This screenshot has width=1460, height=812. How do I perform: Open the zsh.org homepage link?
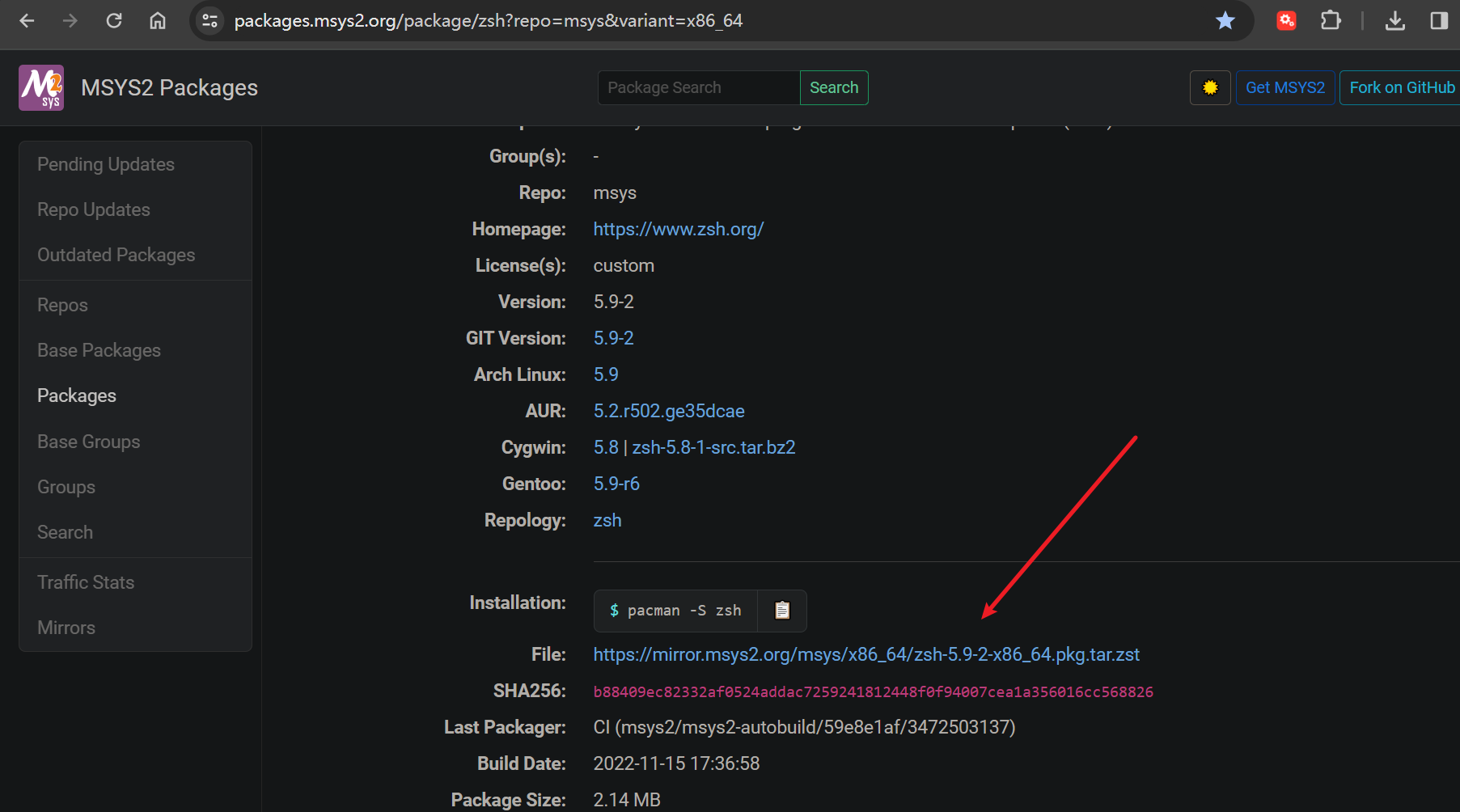pyautogui.click(x=678, y=229)
